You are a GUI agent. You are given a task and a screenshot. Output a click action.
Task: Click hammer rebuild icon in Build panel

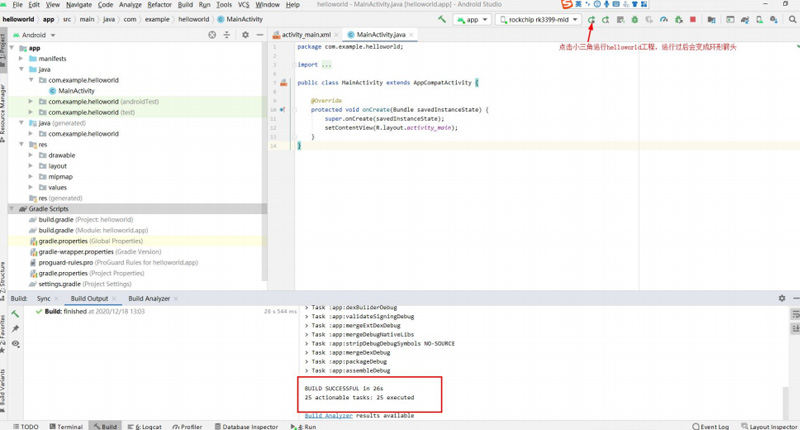click(15, 314)
